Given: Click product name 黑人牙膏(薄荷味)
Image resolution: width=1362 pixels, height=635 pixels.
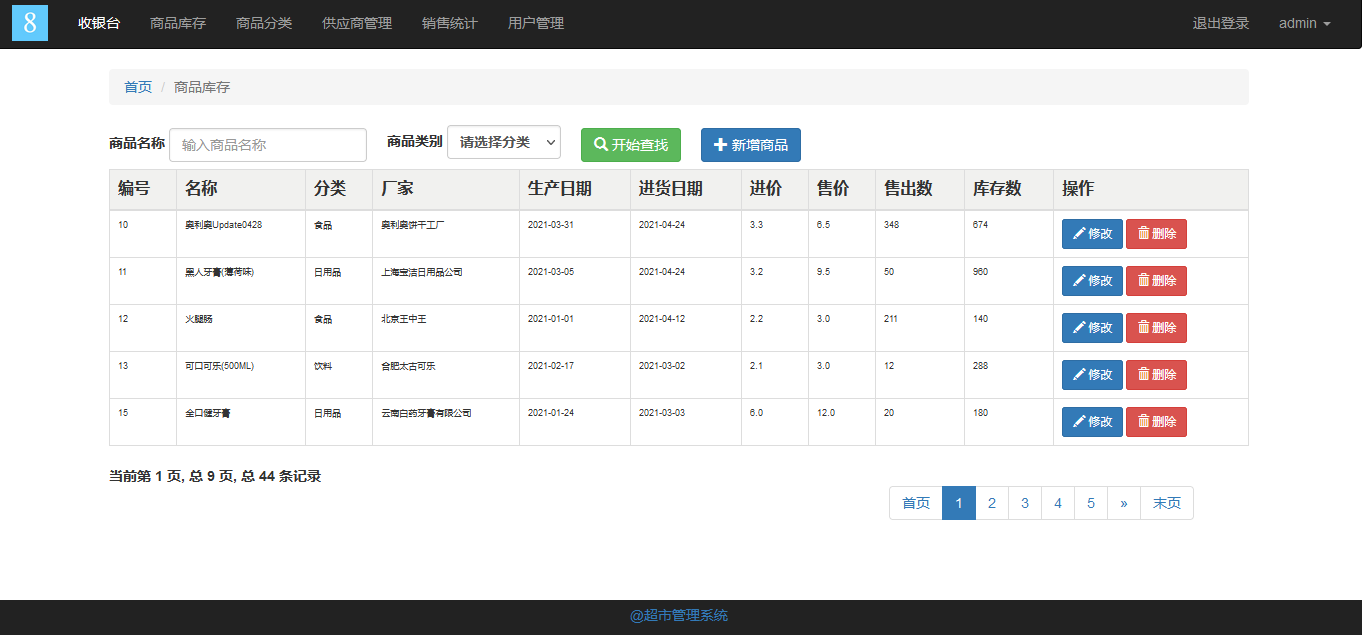Looking at the screenshot, I should coord(219,272).
